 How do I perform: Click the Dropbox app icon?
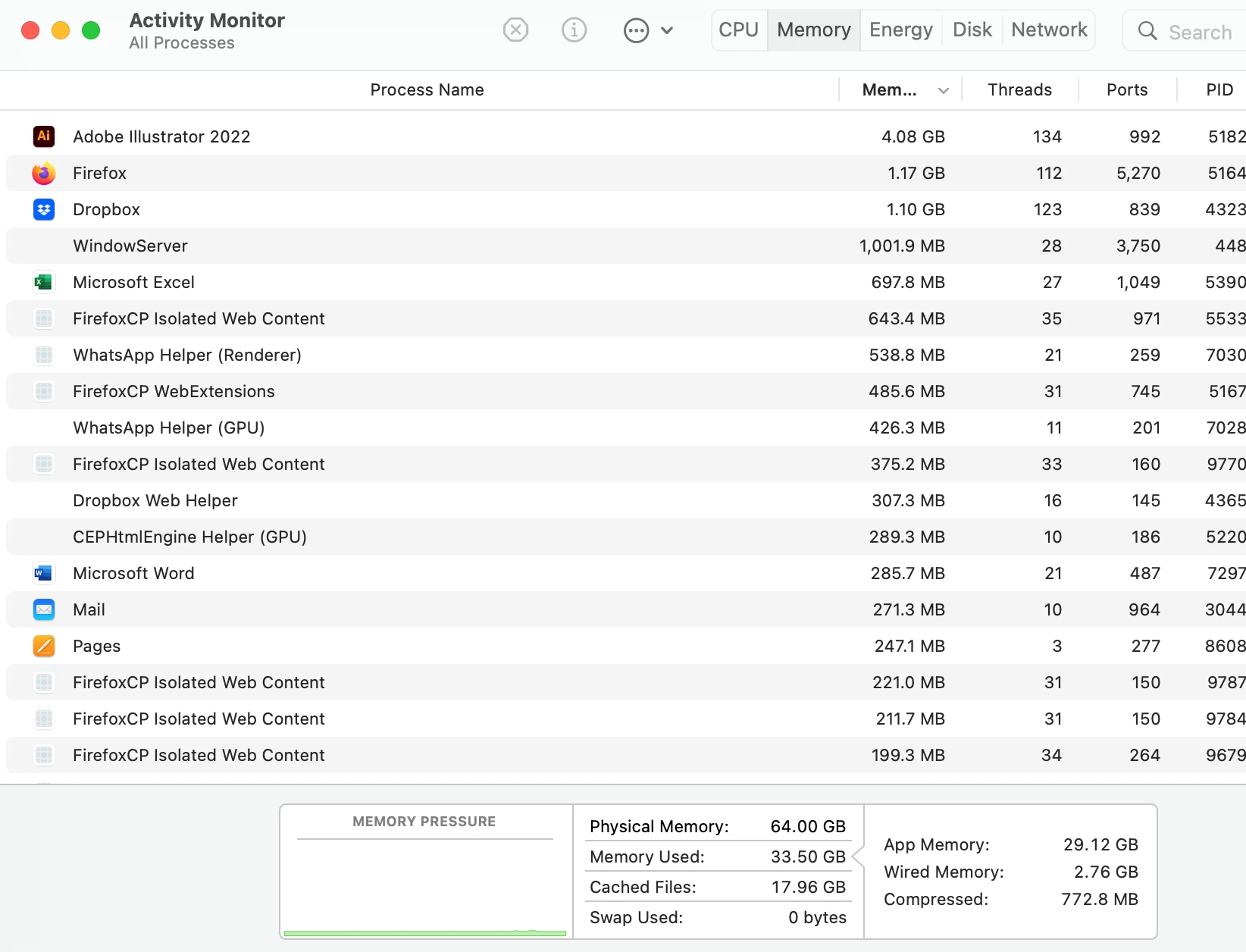[x=44, y=209]
